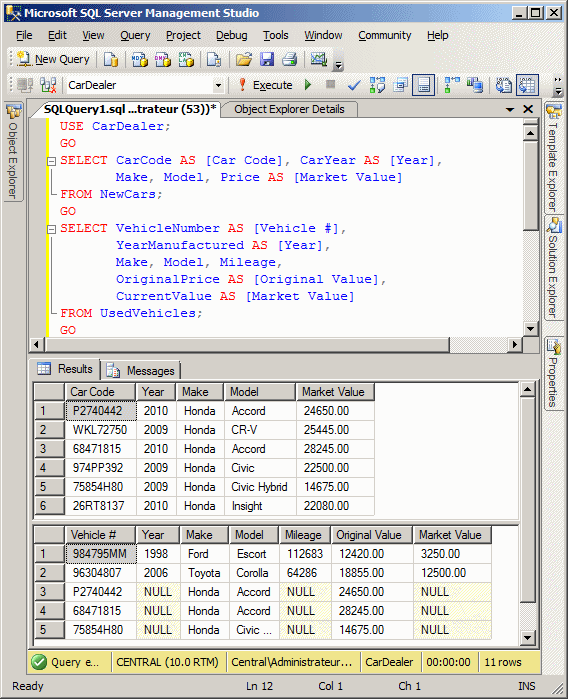Select the Results tab

click(66, 369)
